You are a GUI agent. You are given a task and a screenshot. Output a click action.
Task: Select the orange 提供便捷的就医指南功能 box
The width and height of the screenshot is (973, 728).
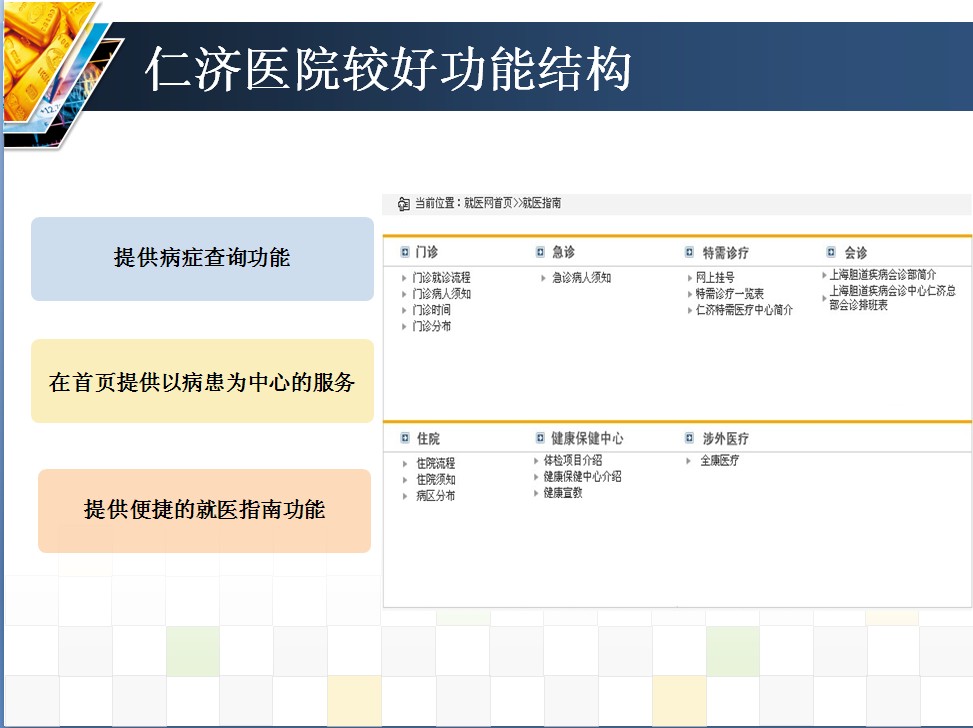click(204, 510)
